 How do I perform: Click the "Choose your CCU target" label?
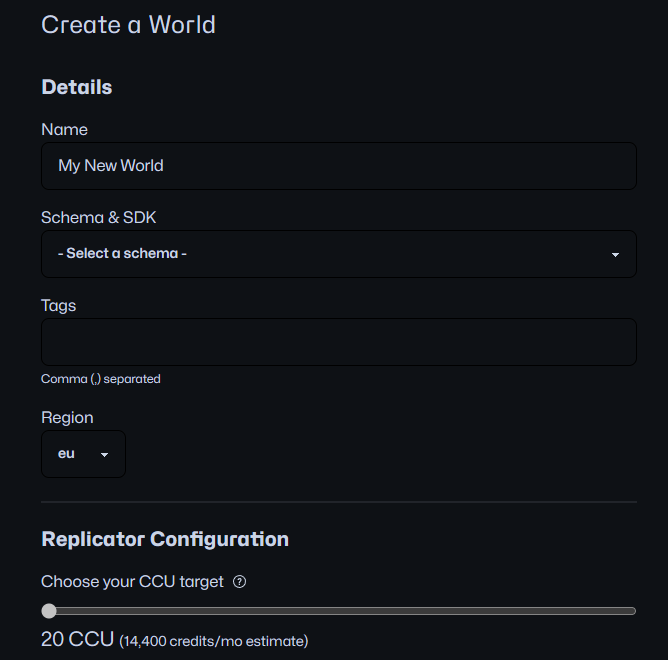132,582
